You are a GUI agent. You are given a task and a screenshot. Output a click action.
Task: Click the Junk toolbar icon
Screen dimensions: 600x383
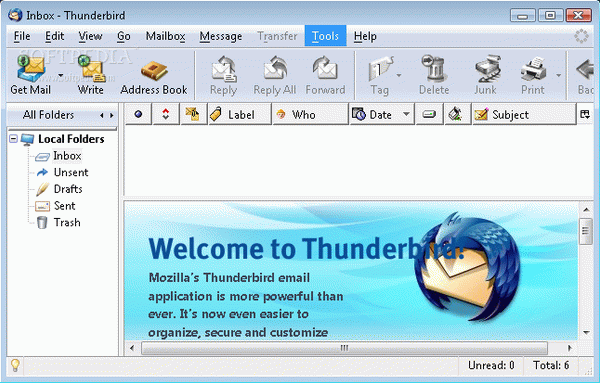click(487, 68)
